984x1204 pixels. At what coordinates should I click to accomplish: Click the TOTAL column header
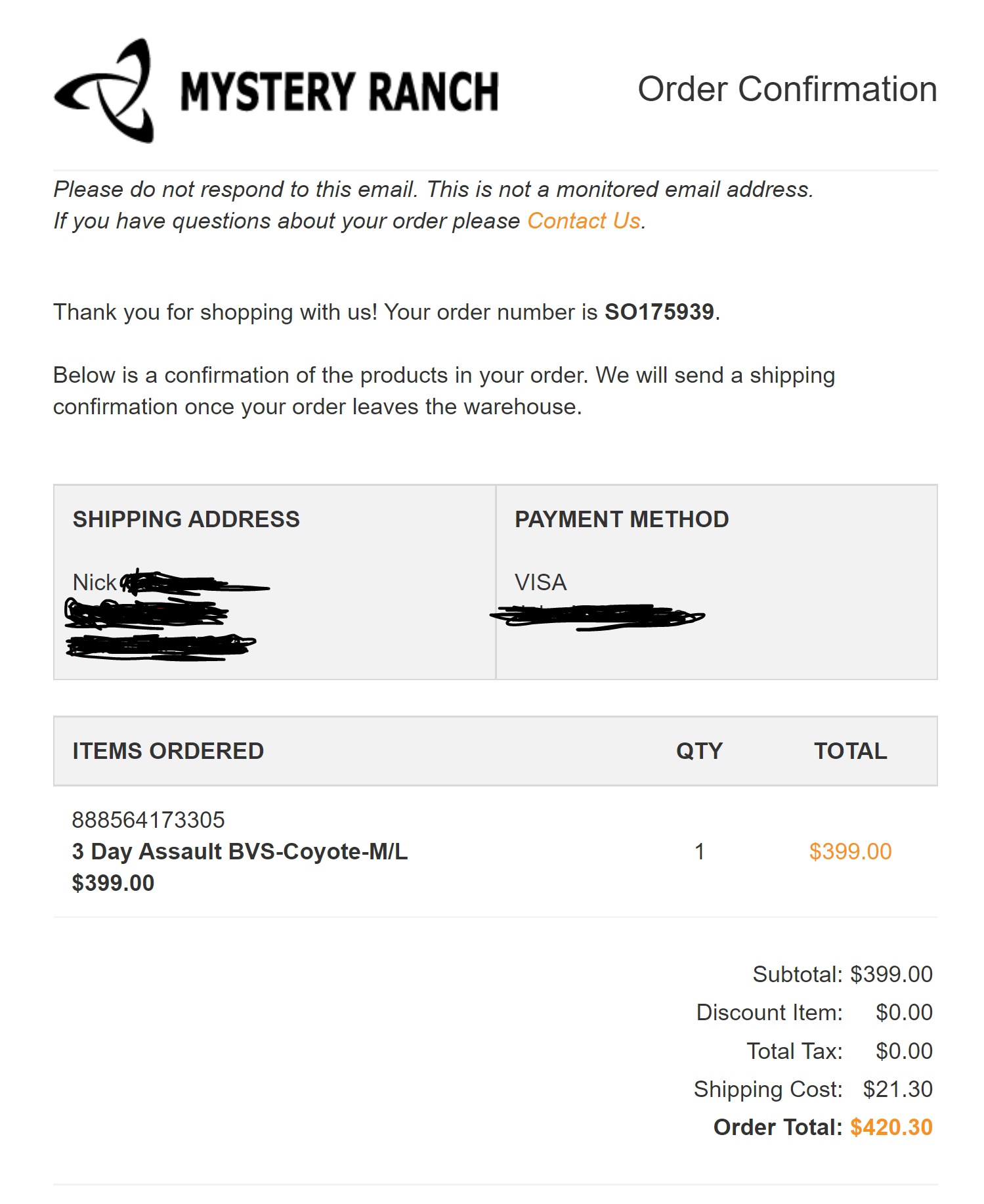coord(851,751)
